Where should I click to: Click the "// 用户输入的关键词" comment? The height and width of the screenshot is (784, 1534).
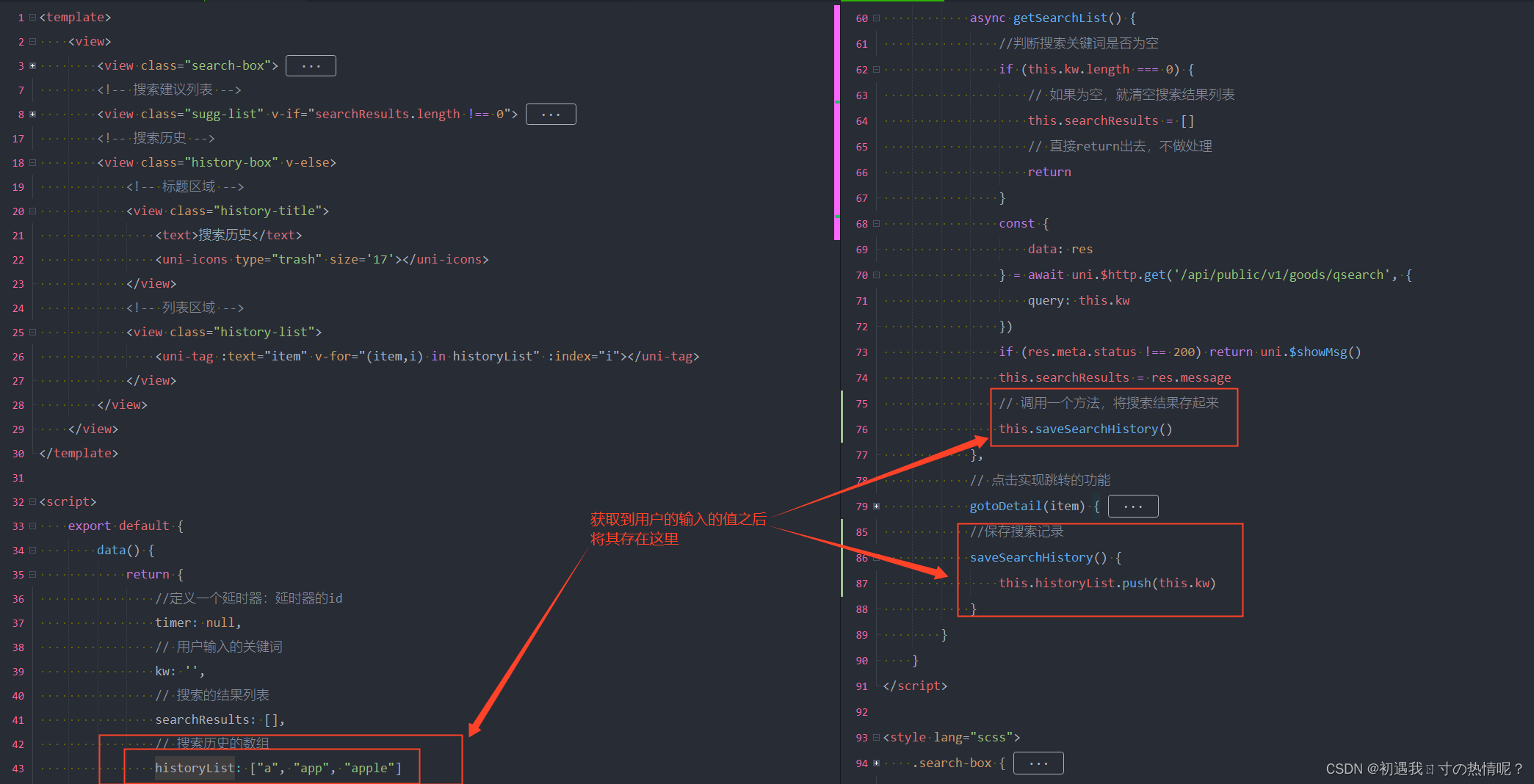click(219, 647)
